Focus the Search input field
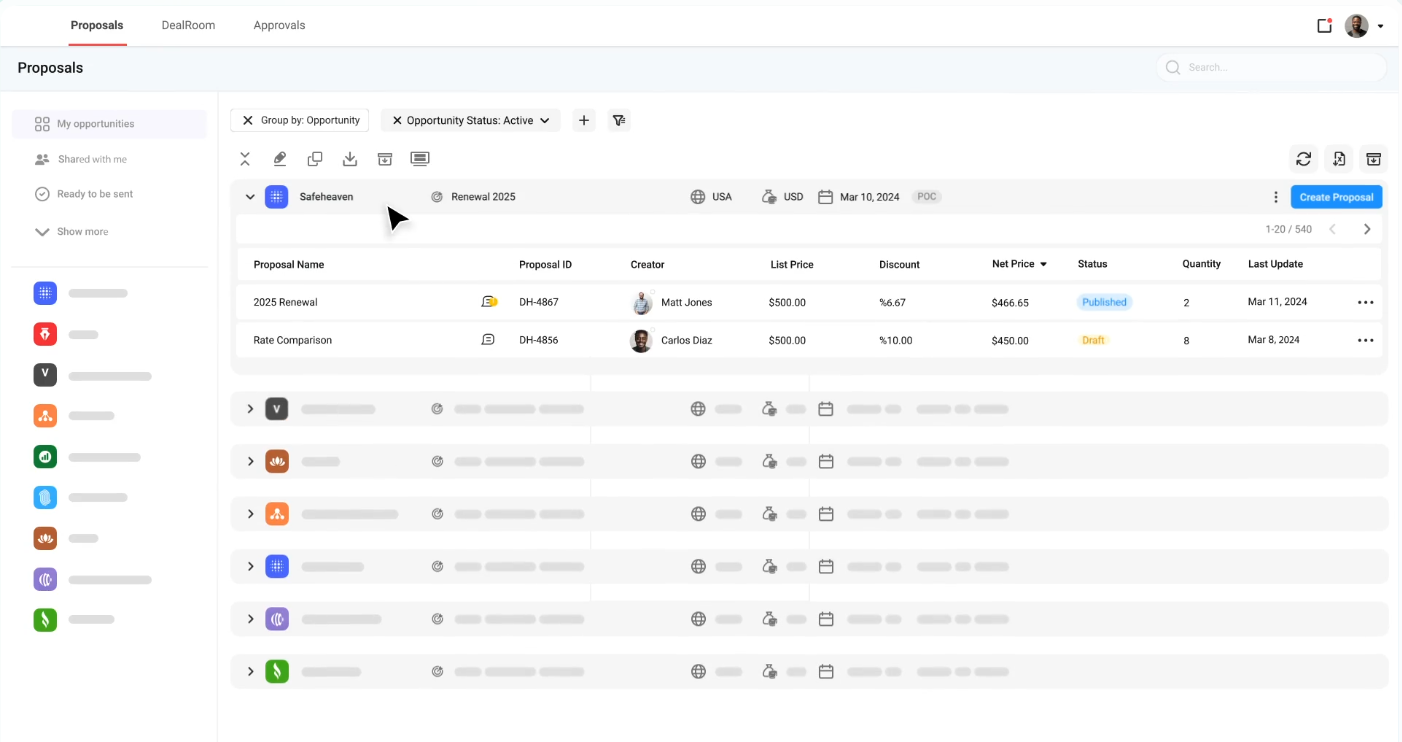 click(1271, 67)
